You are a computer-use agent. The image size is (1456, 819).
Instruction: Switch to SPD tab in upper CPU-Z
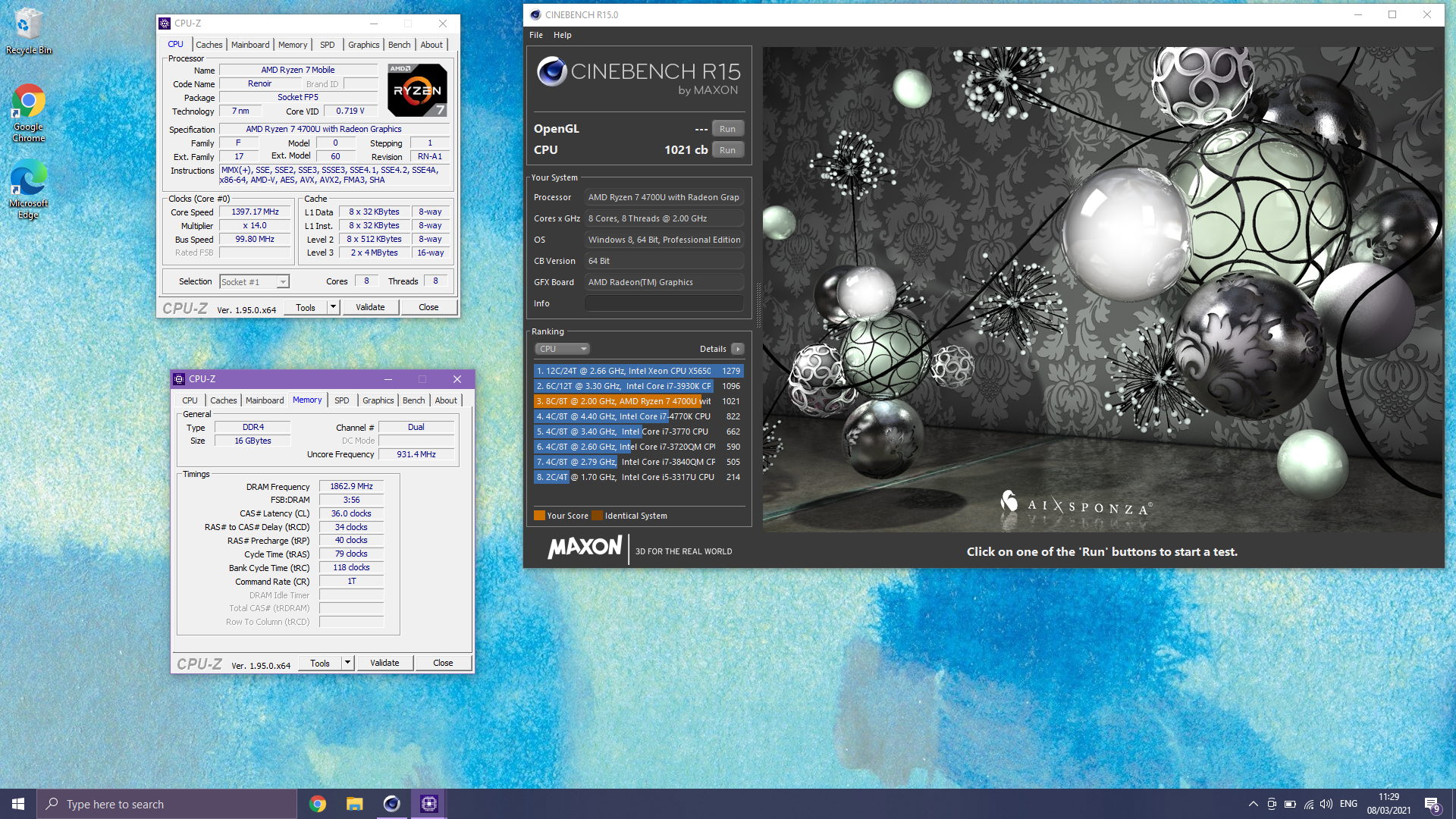[x=328, y=45]
